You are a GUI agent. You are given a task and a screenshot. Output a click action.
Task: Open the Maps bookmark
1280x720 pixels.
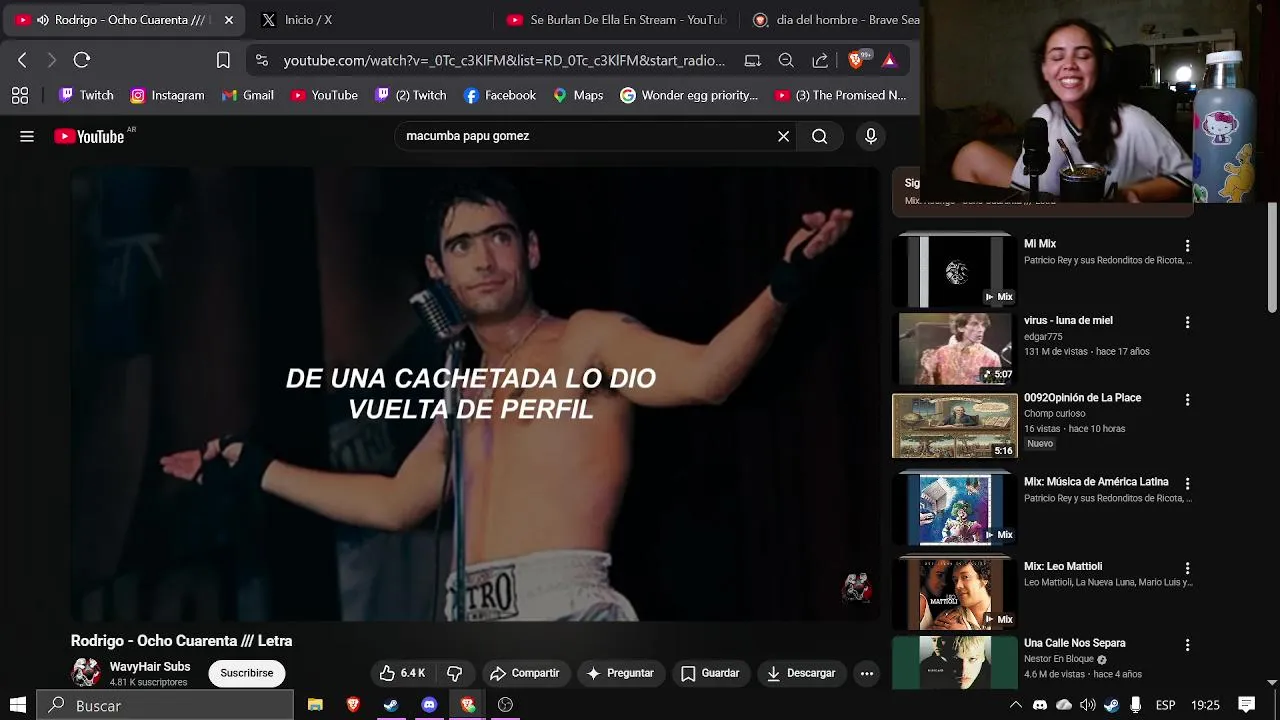point(578,95)
